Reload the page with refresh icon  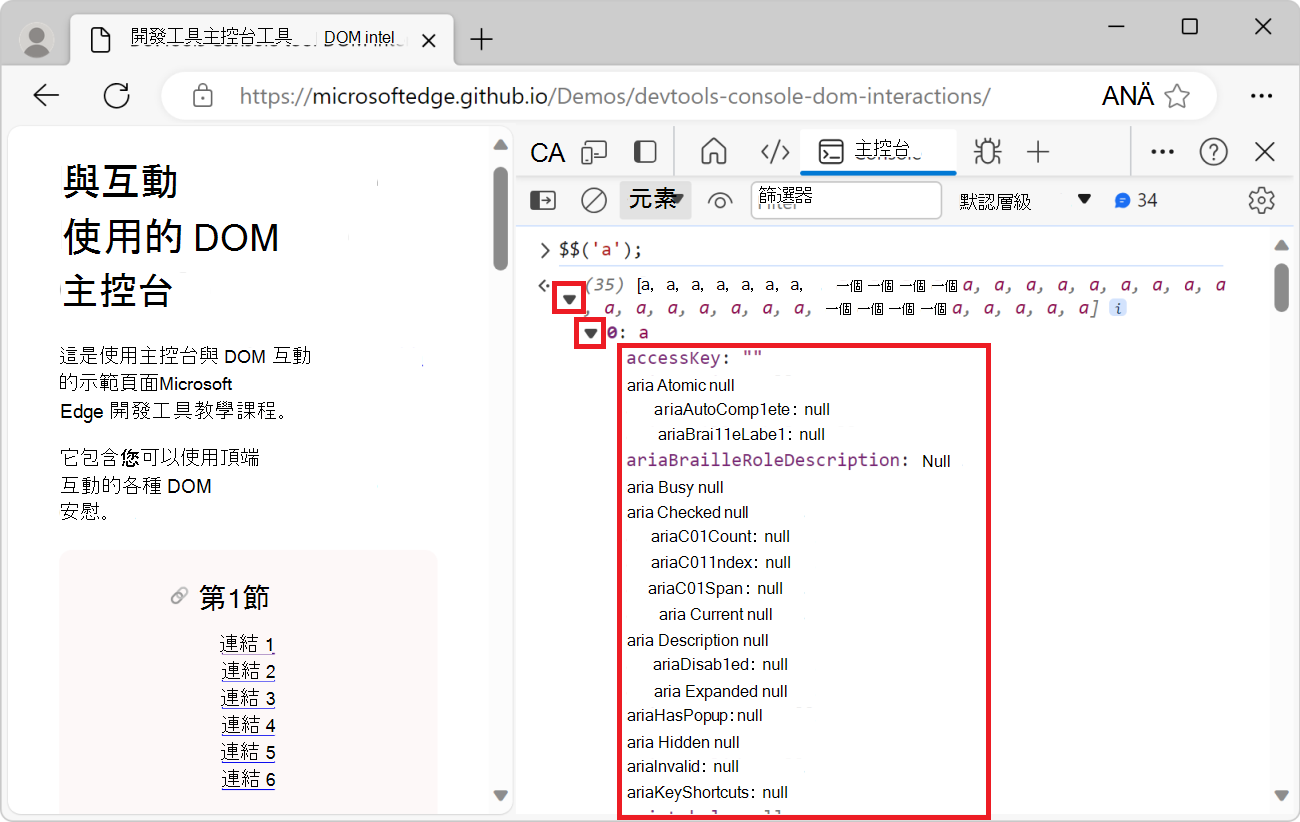[117, 96]
